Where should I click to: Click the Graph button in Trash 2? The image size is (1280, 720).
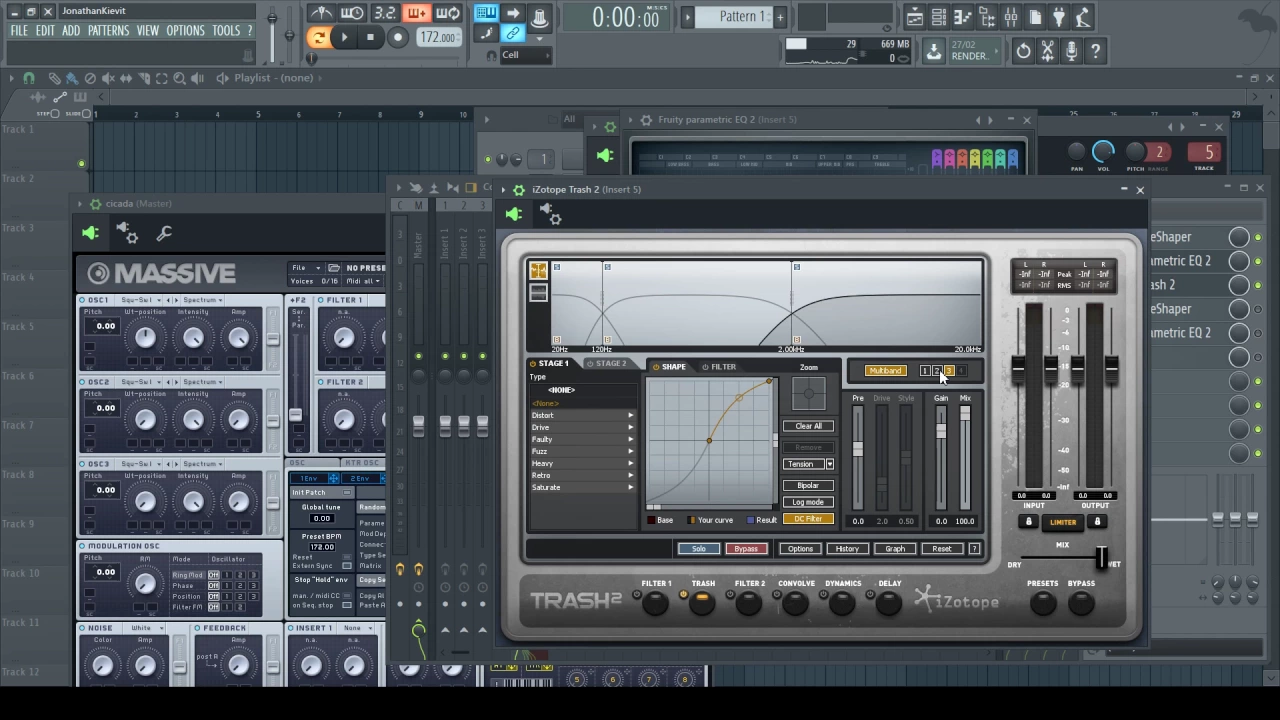pyautogui.click(x=895, y=549)
